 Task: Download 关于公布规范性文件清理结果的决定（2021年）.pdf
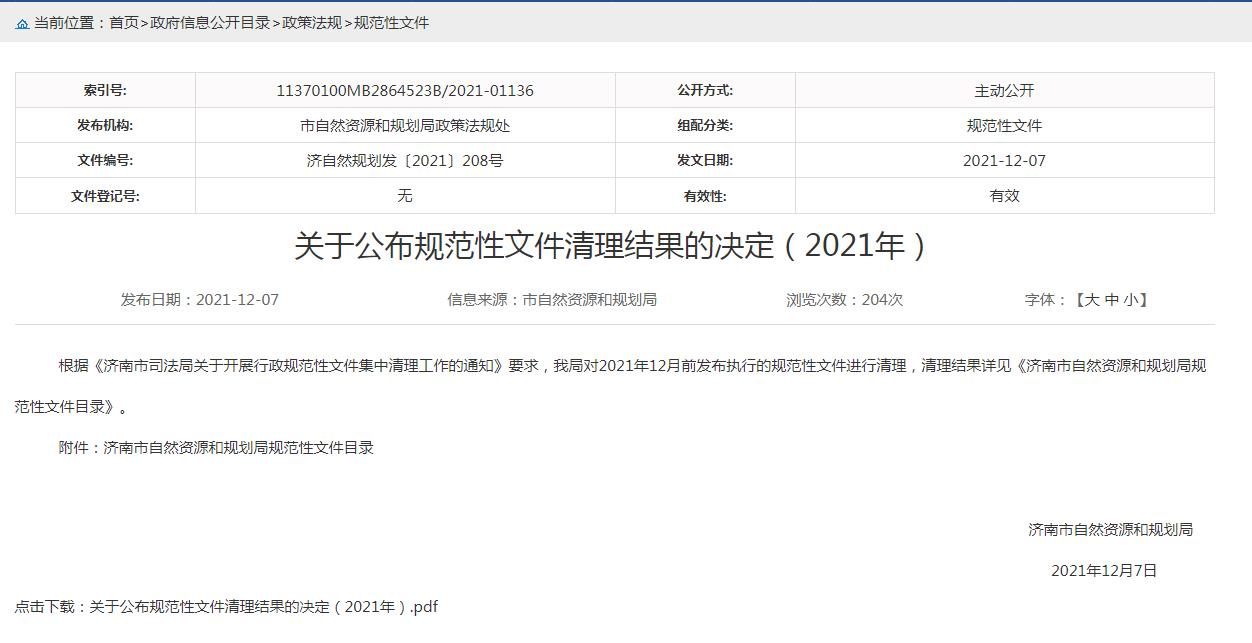(x=264, y=606)
